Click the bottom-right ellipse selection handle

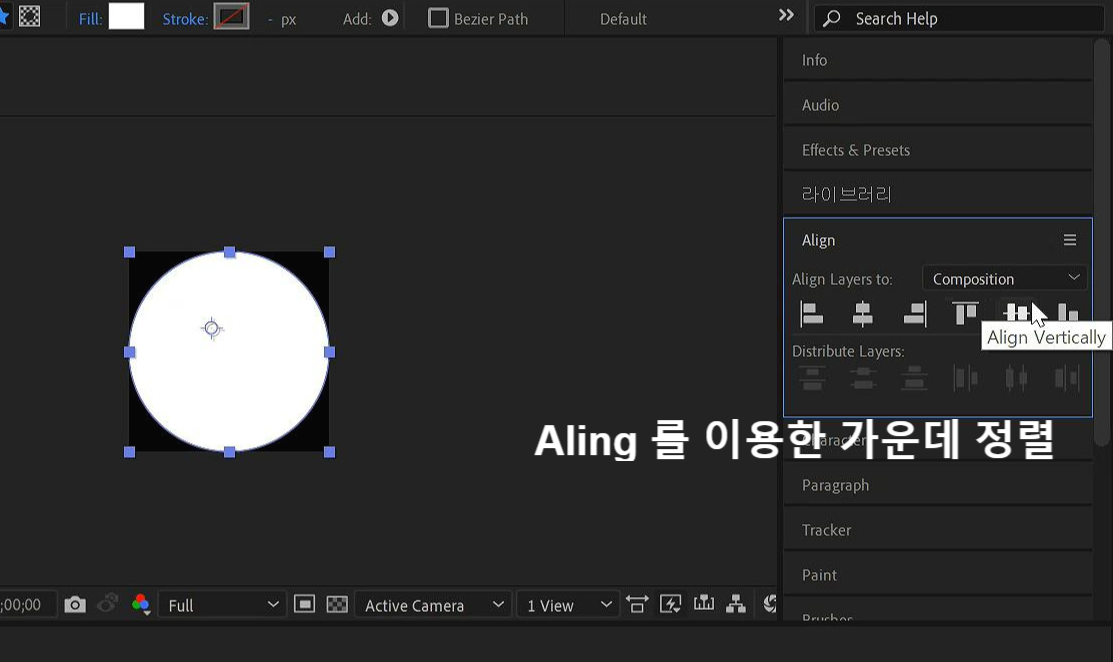pos(329,452)
